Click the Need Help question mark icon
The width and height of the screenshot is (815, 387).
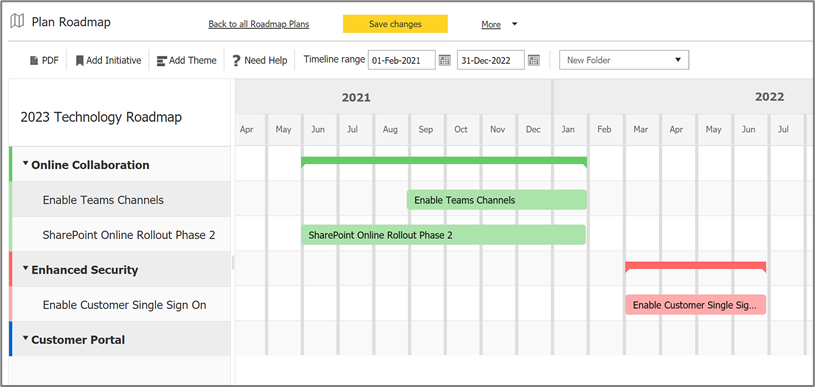pos(236,61)
